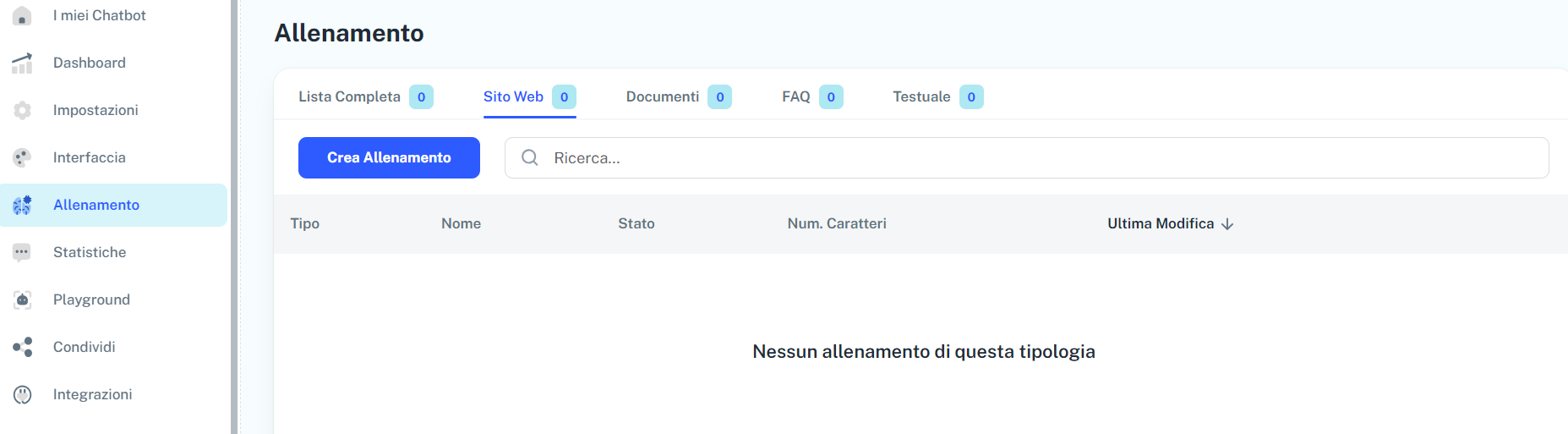Click the Dashboard chart icon
The image size is (1568, 434).
(23, 63)
